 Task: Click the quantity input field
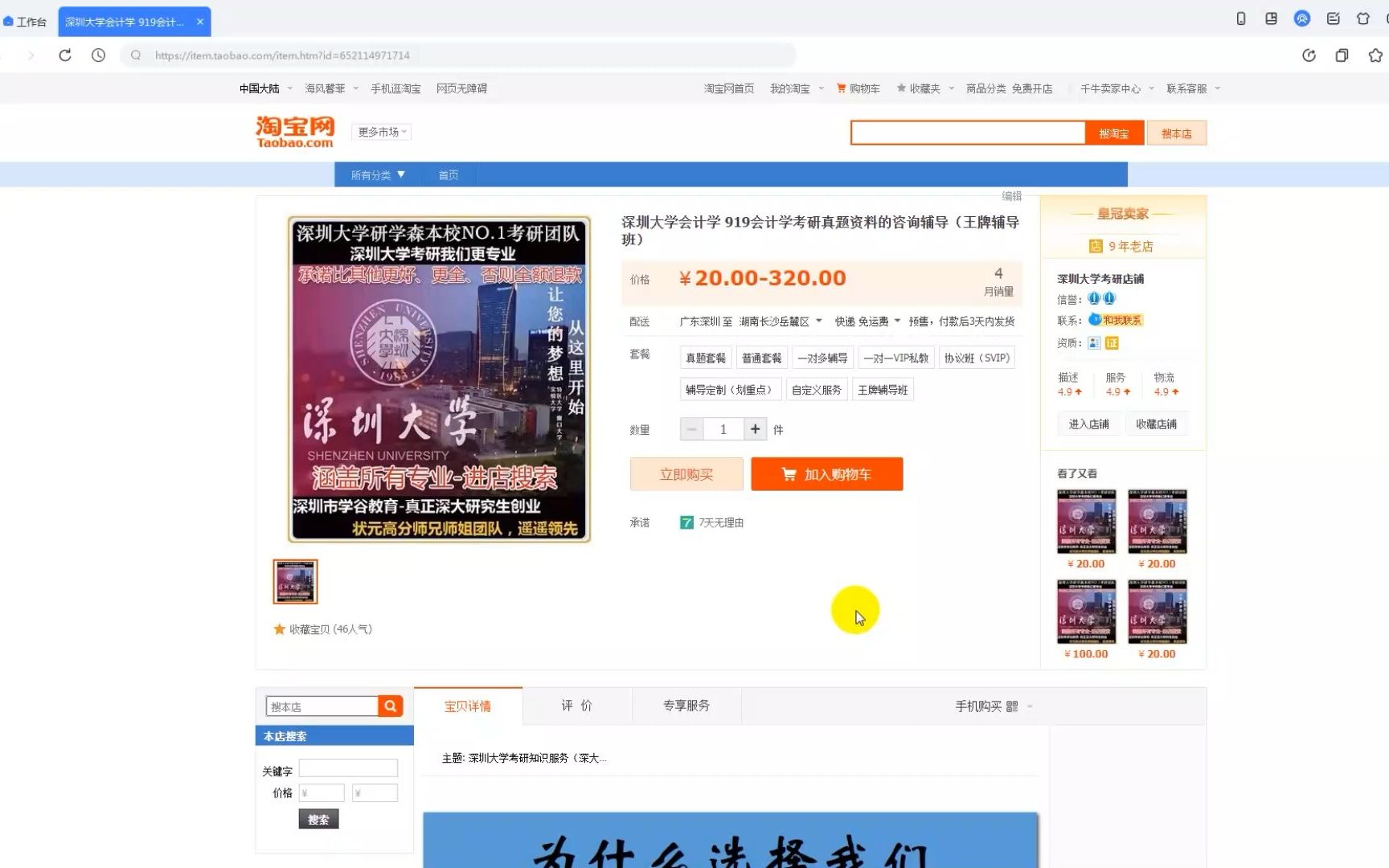723,429
